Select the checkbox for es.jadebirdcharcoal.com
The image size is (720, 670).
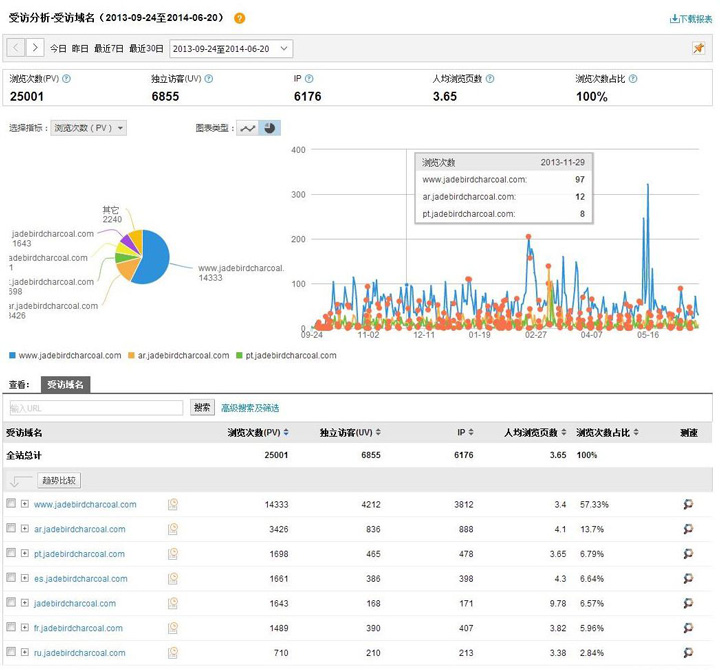(11, 578)
